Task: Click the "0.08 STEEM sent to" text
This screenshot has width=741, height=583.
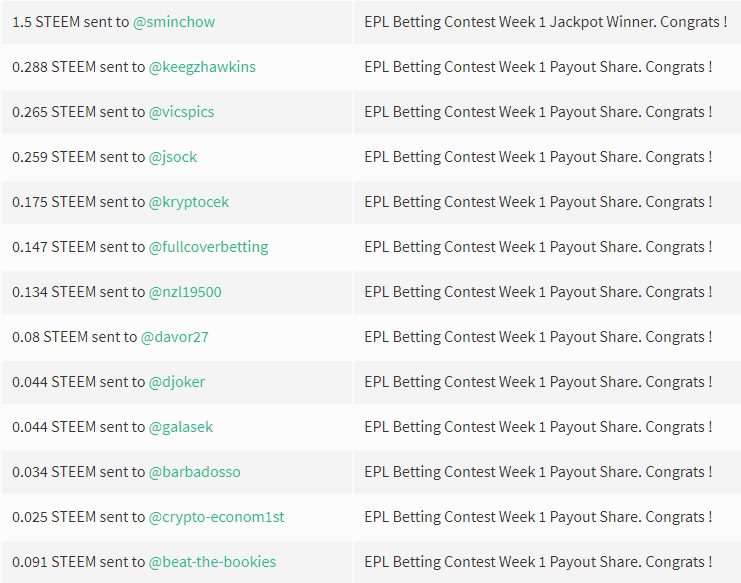Action: click(x=74, y=336)
